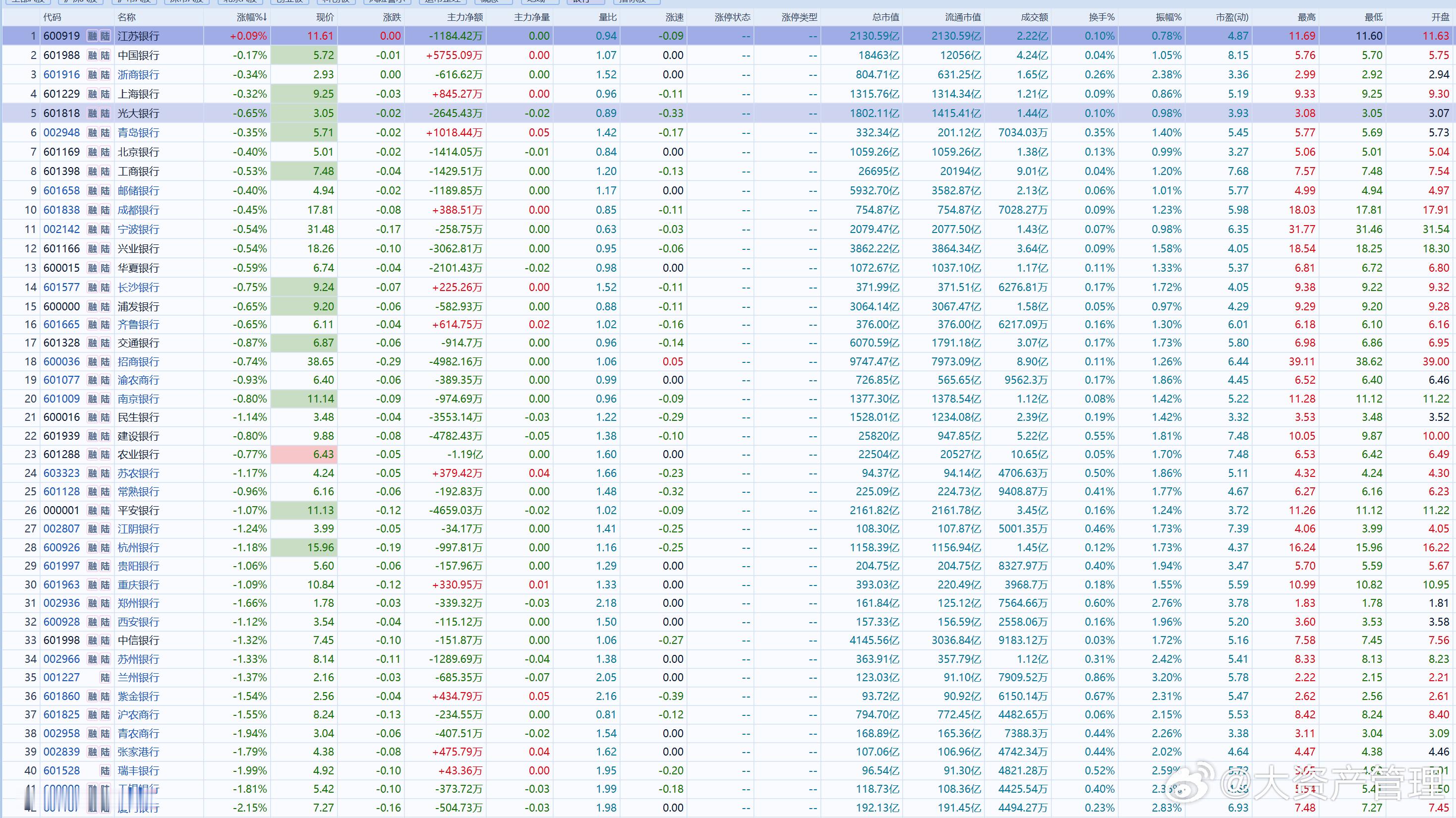Sort by the 现价 column header

[325, 17]
